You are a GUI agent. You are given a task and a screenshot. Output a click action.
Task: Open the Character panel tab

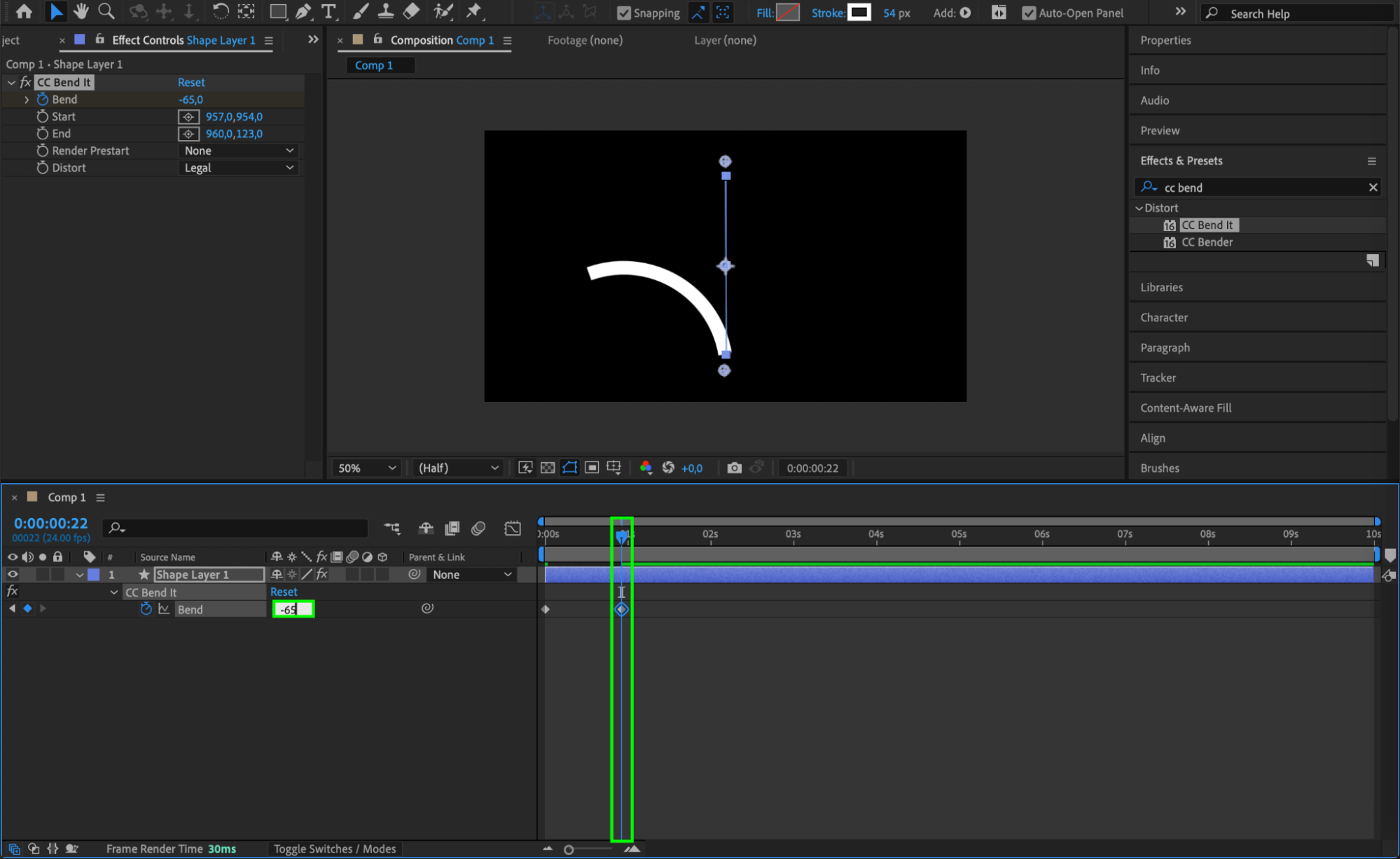[x=1163, y=317]
